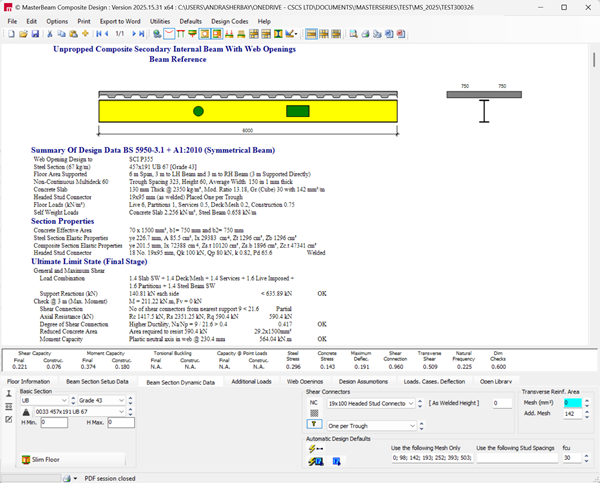
Task: Click the weight icon beside section list
Action: pyautogui.click(x=26, y=412)
